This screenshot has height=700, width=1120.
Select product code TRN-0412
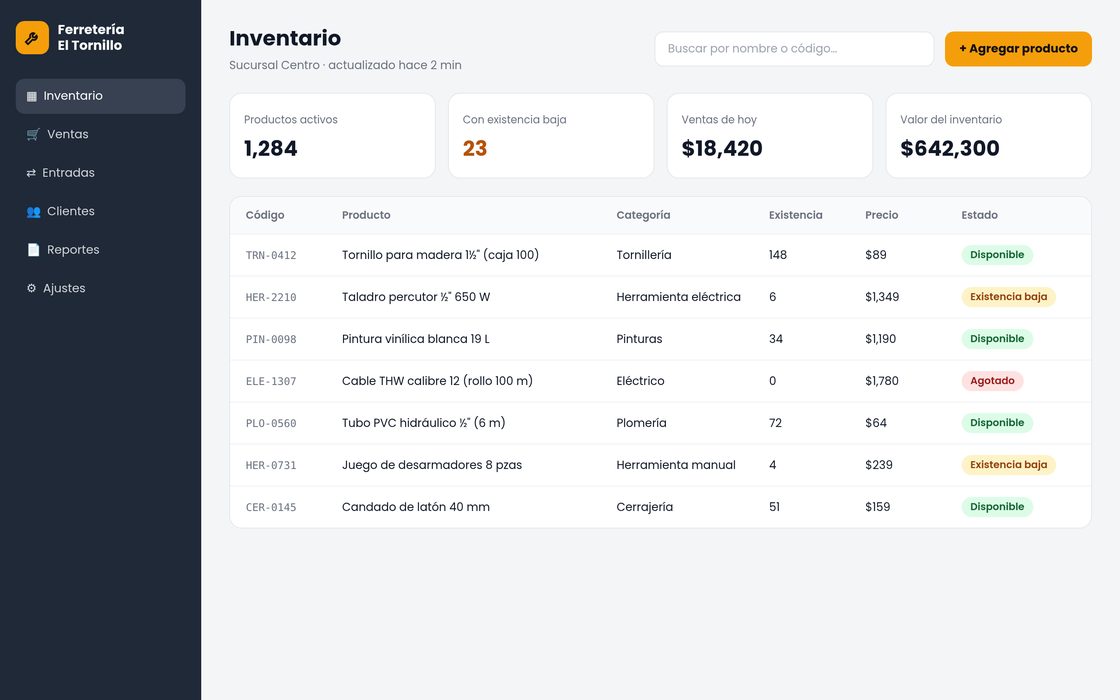point(271,256)
